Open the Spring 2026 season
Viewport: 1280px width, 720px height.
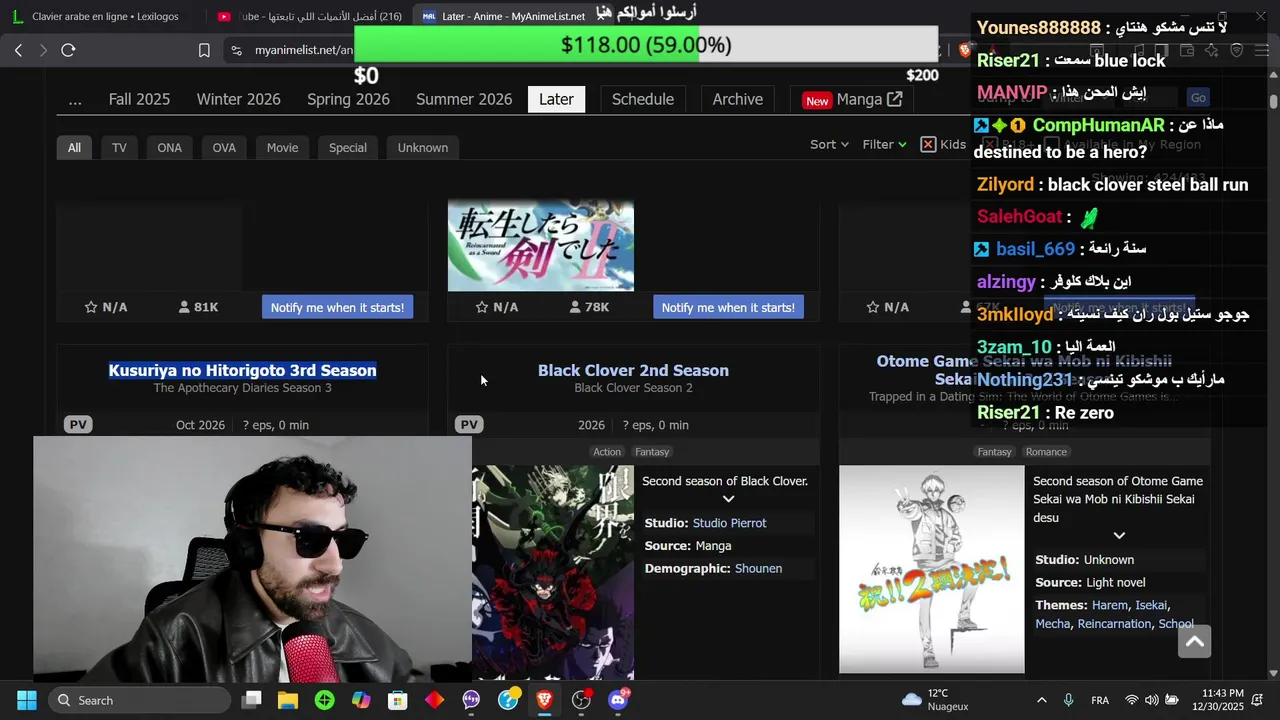coord(348,99)
